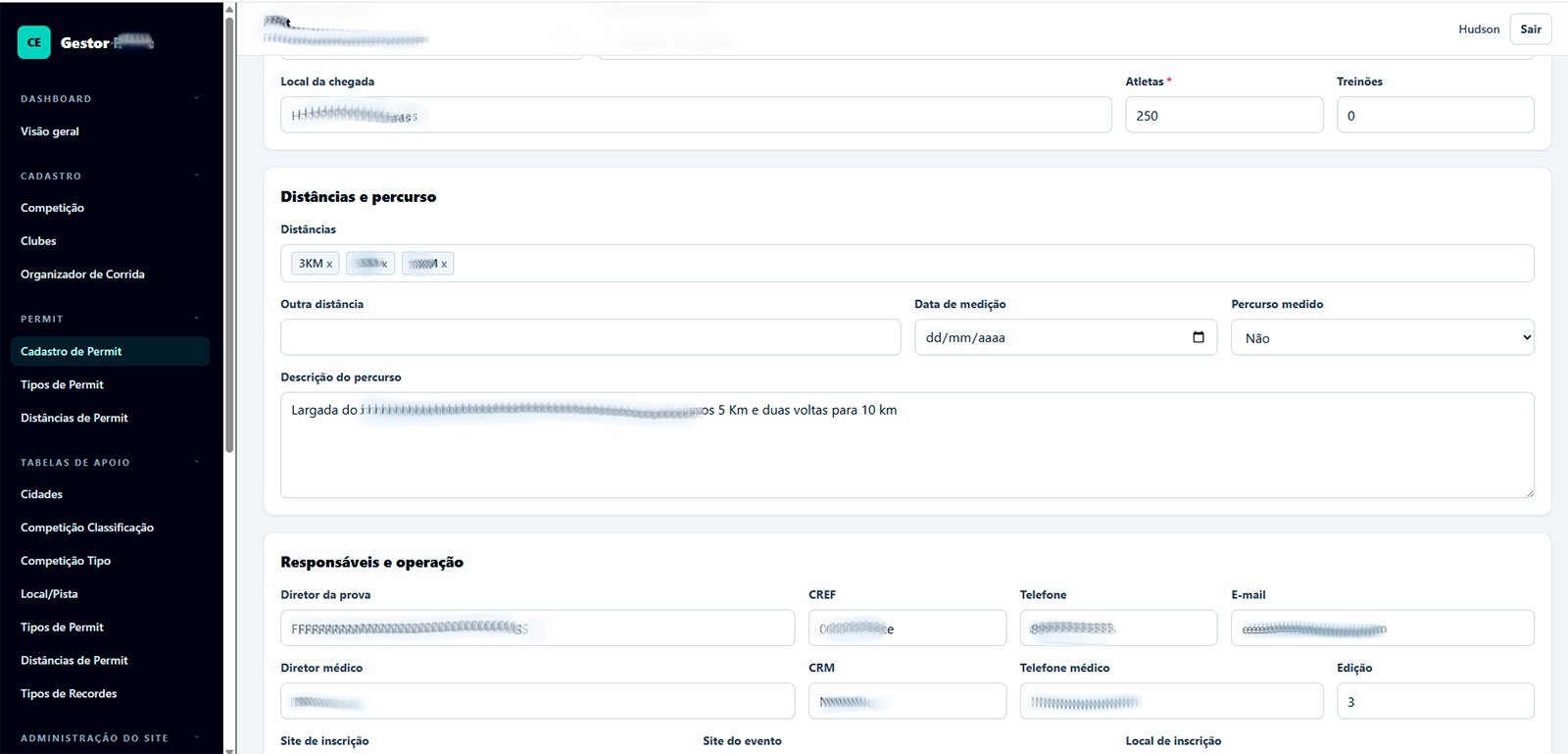Image resolution: width=1568 pixels, height=754 pixels.
Task: Select Cadastro de Permit menu item
Action: pyautogui.click(x=110, y=351)
